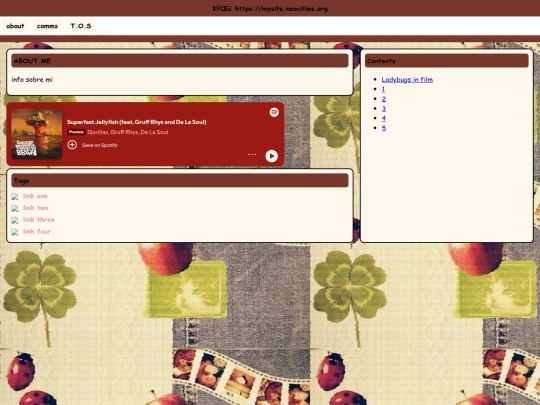The width and height of the screenshot is (540, 405).
Task: Open contents link 1
Action: pyautogui.click(x=383, y=89)
